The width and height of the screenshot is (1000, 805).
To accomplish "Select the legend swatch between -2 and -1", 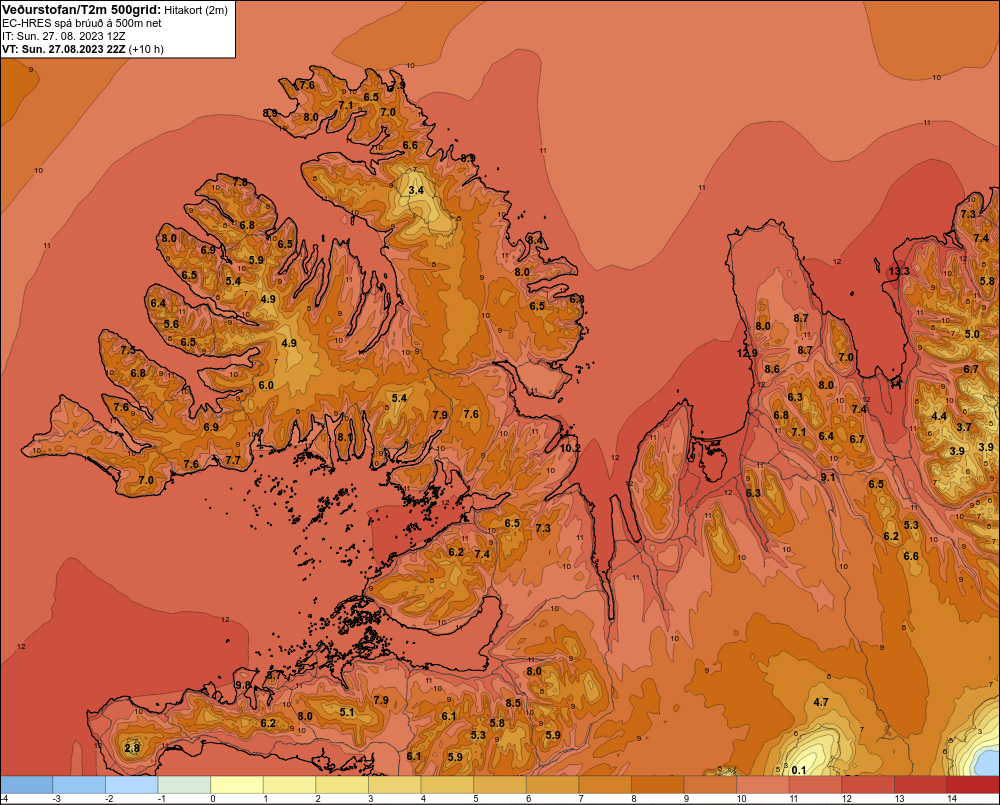I will (x=132, y=785).
